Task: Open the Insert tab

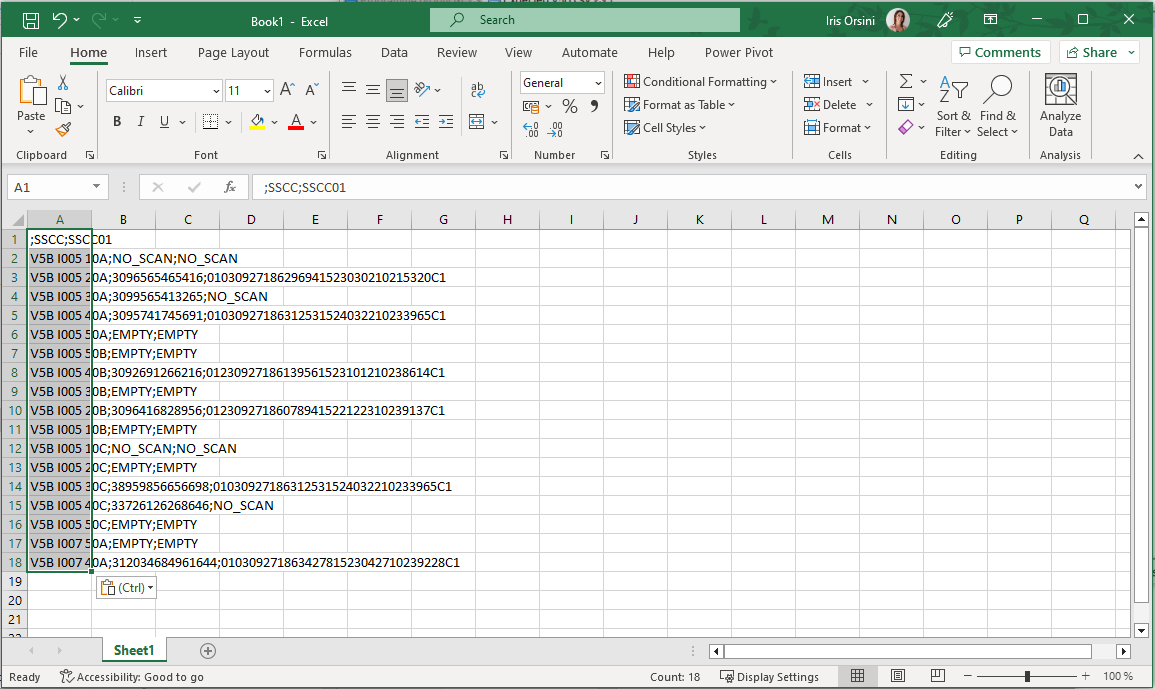Action: pyautogui.click(x=150, y=52)
